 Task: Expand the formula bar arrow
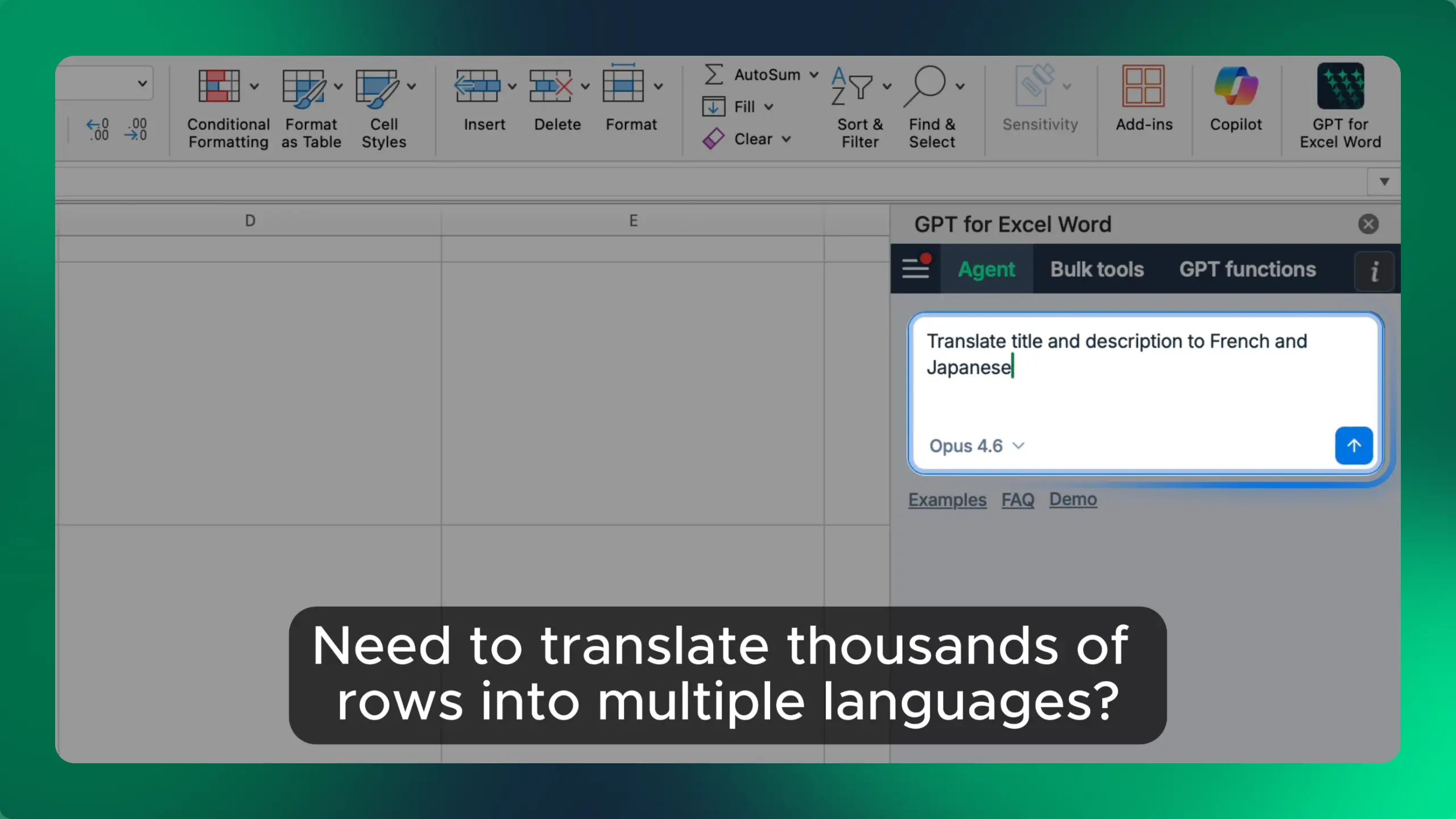[x=1384, y=181]
